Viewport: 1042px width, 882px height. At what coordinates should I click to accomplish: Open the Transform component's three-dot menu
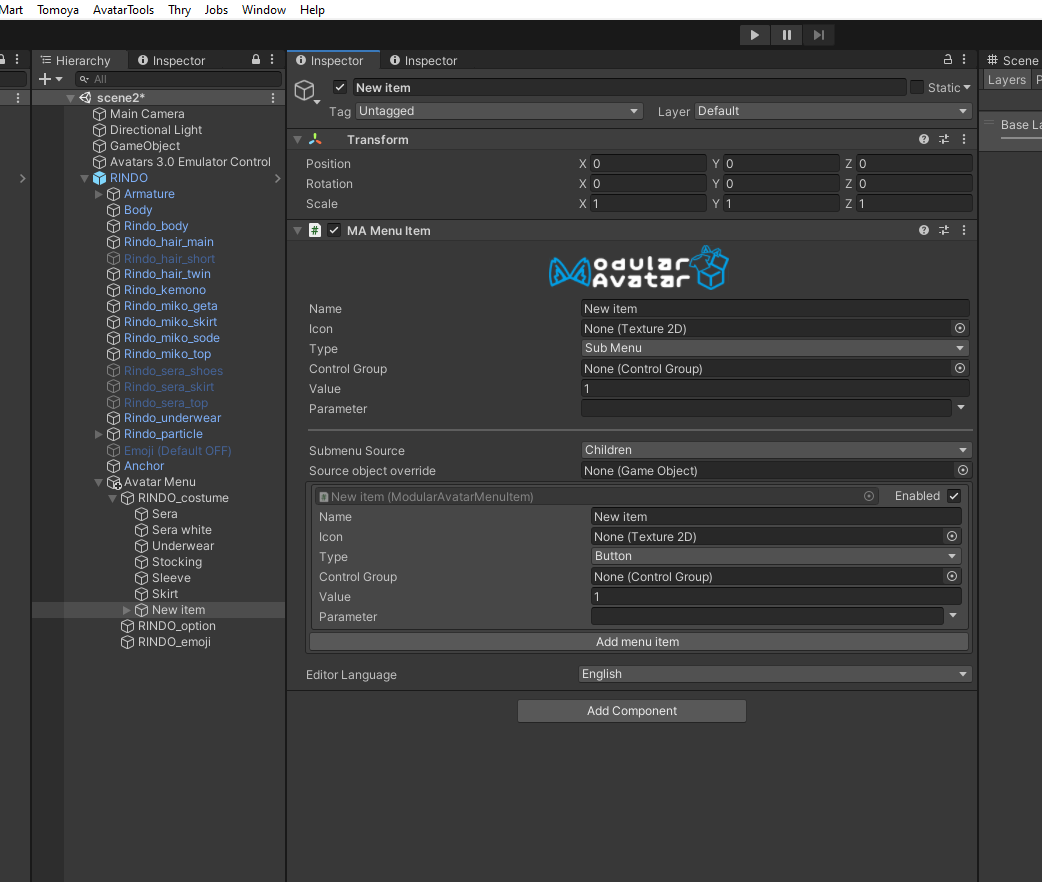click(964, 139)
